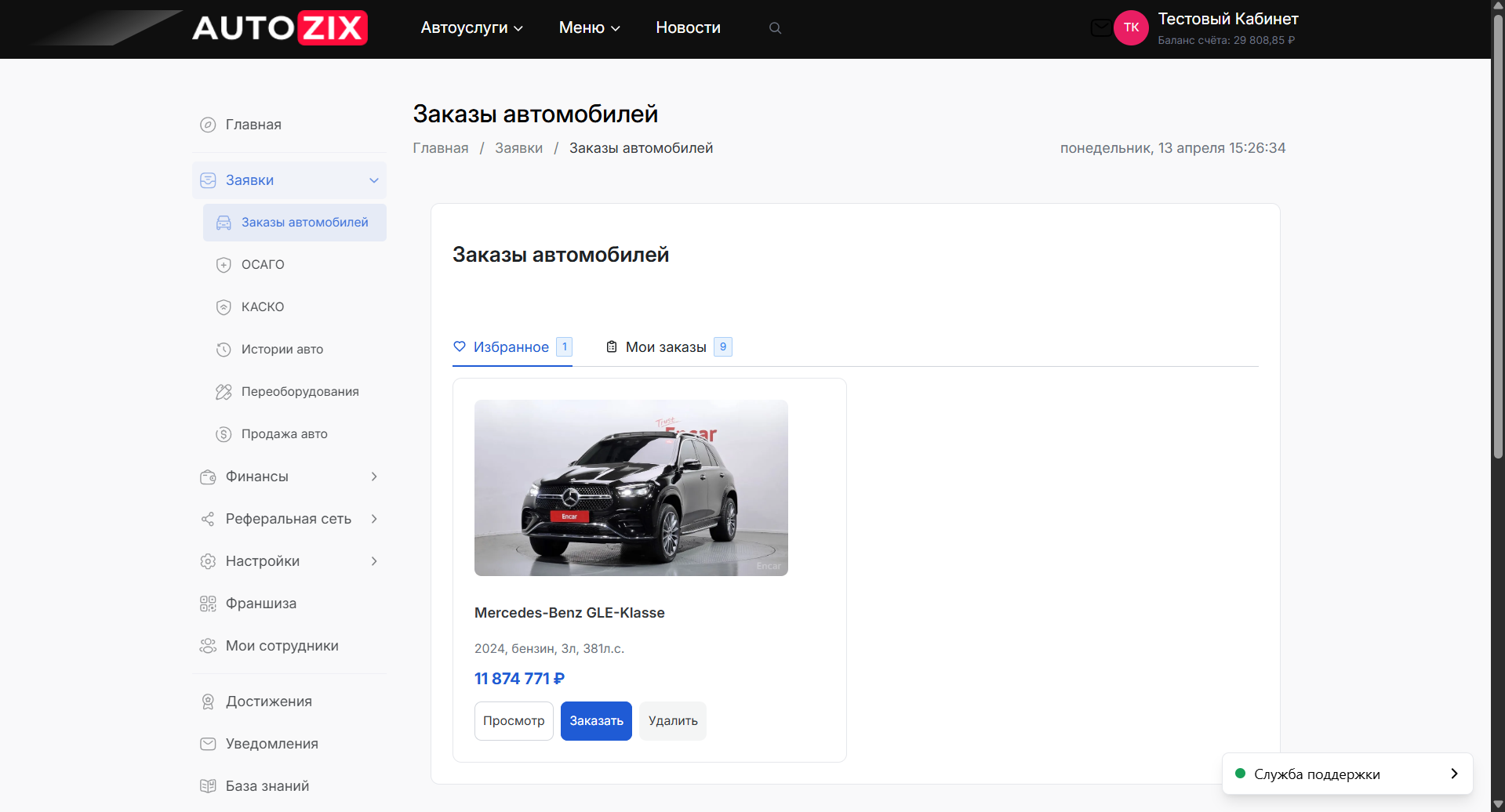Open Франшиза in sidebar

tap(289, 604)
